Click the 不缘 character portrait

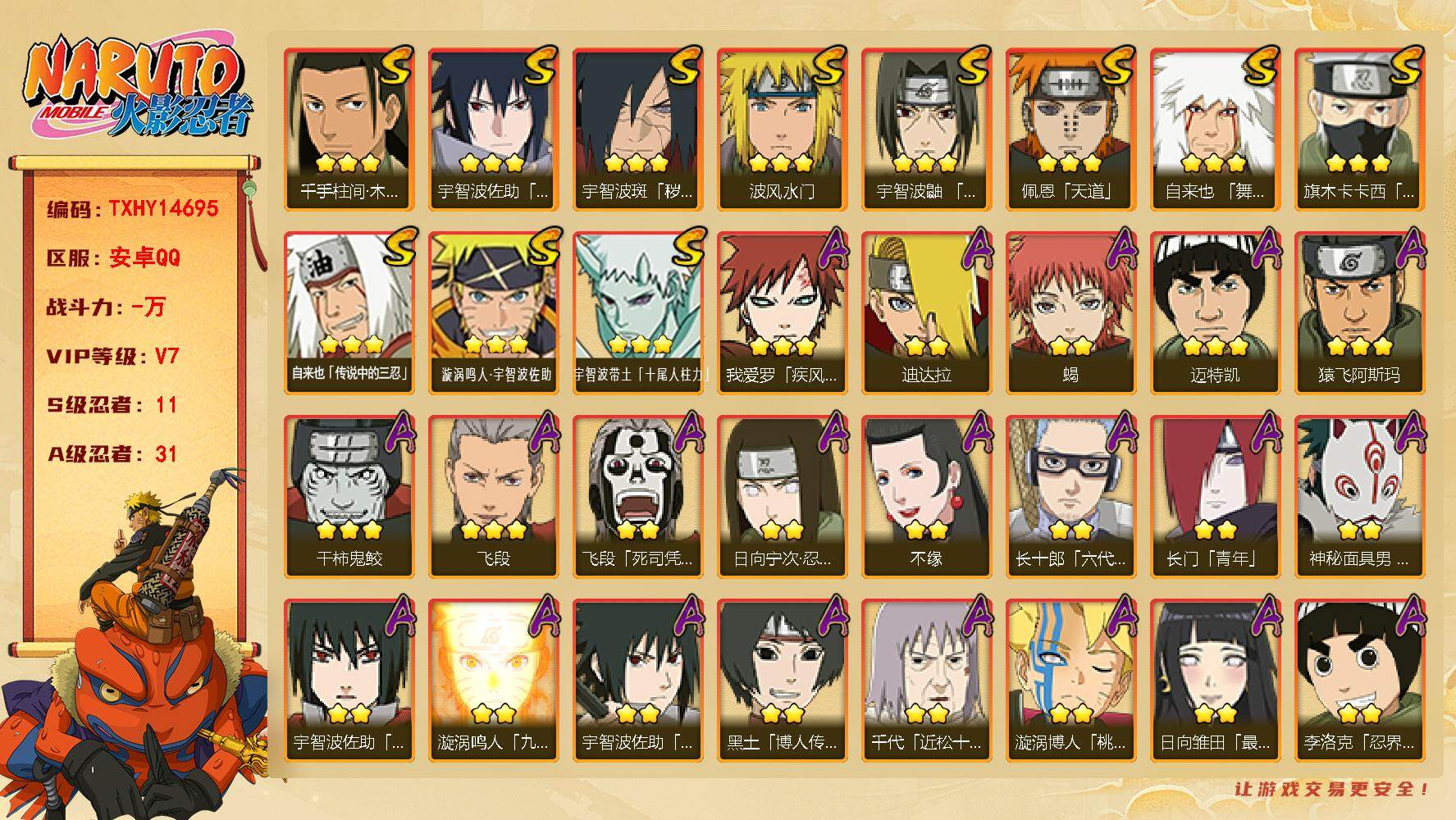[926, 497]
